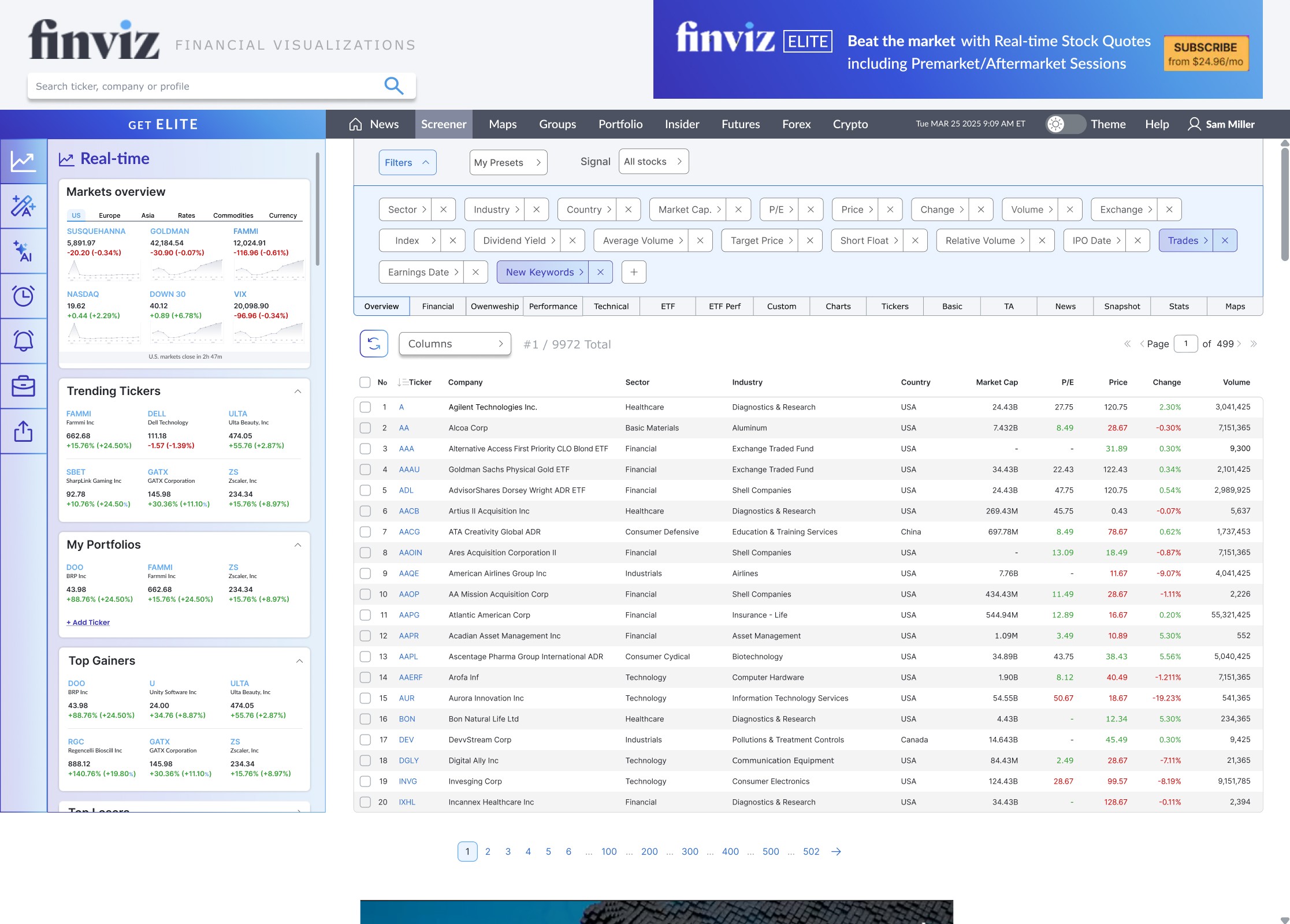Click the GET ELITE button
The height and width of the screenshot is (924, 1290).
(x=163, y=124)
